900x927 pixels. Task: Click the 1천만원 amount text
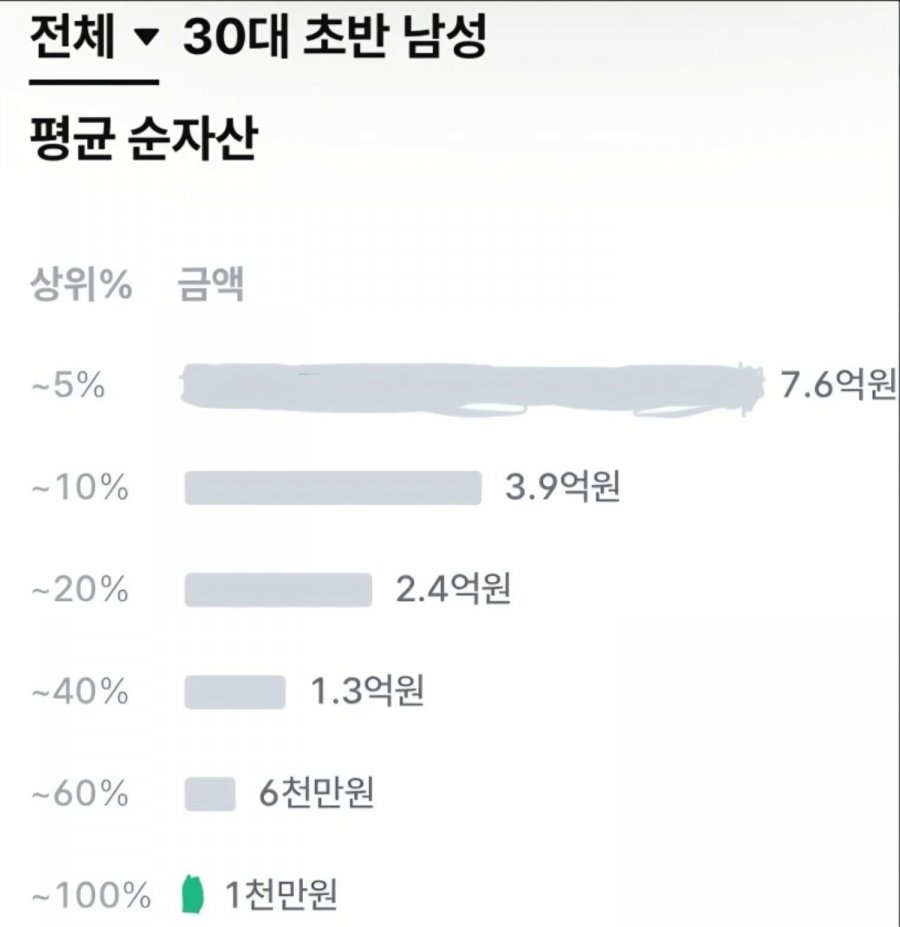[x=281, y=894]
